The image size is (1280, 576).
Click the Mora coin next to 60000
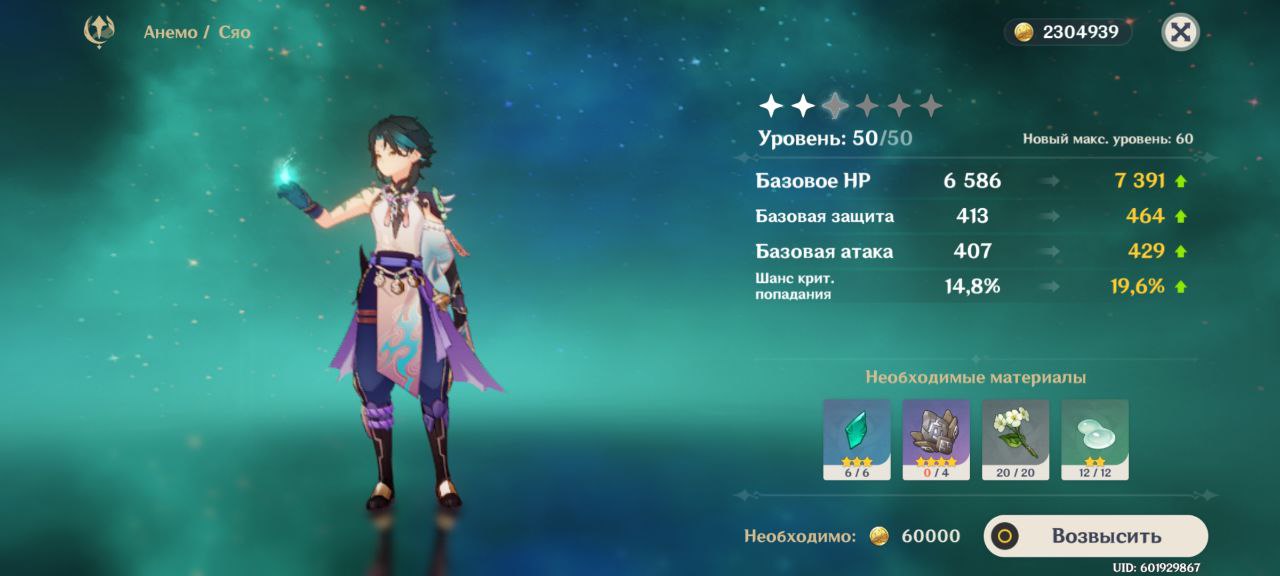pos(879,536)
